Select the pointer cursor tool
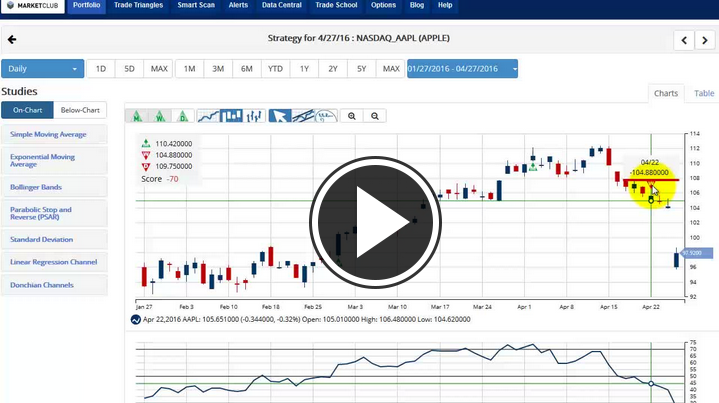 [280, 116]
